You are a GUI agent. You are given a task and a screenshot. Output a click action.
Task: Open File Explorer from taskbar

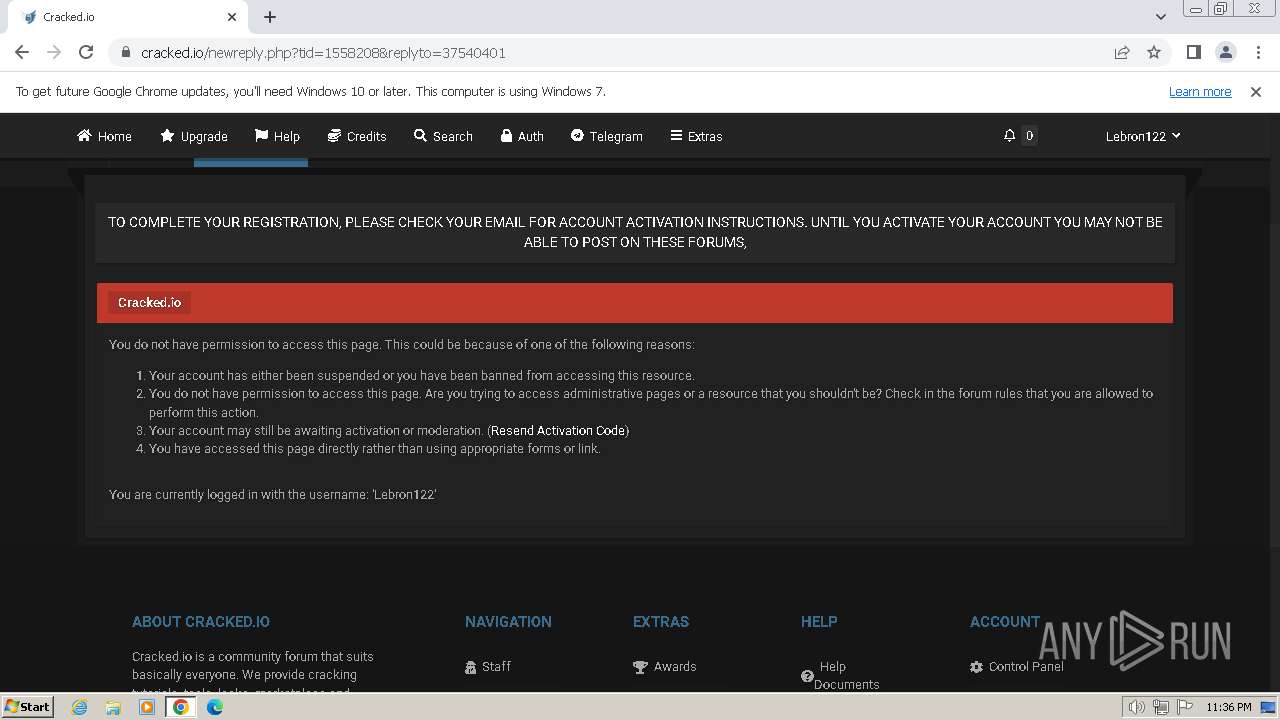(x=113, y=707)
